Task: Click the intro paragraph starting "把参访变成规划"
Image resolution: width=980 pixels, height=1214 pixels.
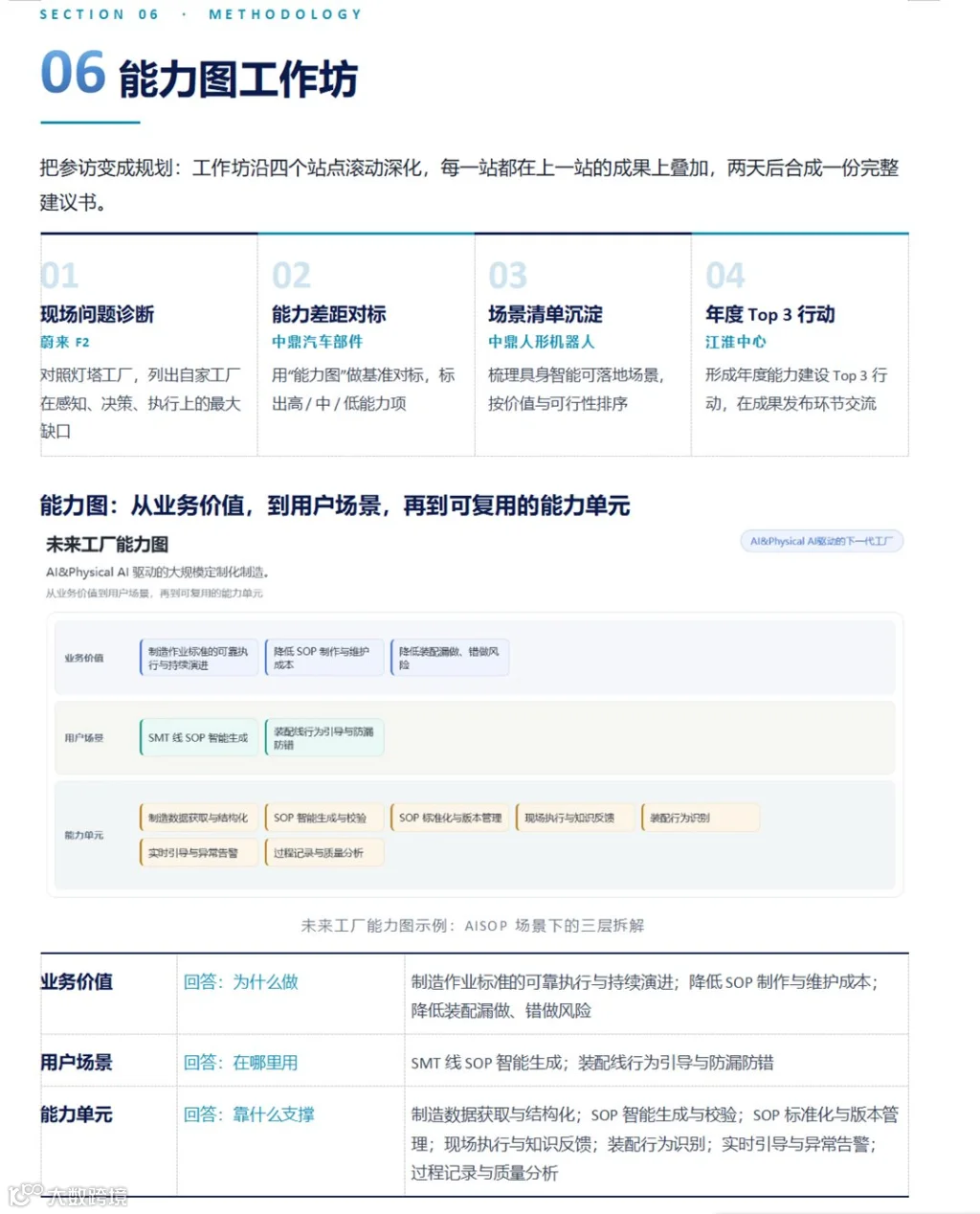Action: click(470, 185)
